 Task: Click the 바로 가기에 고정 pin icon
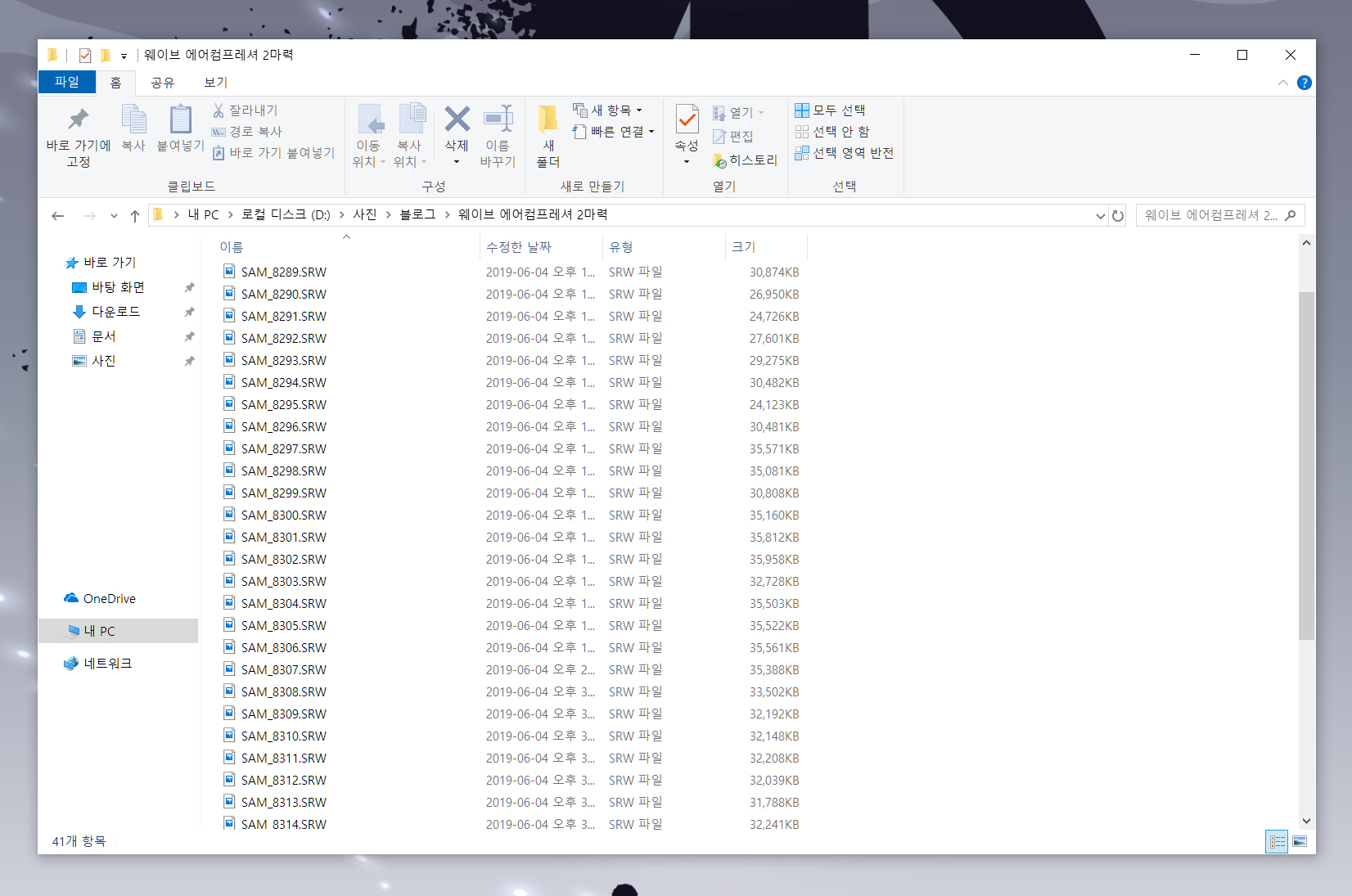click(x=79, y=119)
